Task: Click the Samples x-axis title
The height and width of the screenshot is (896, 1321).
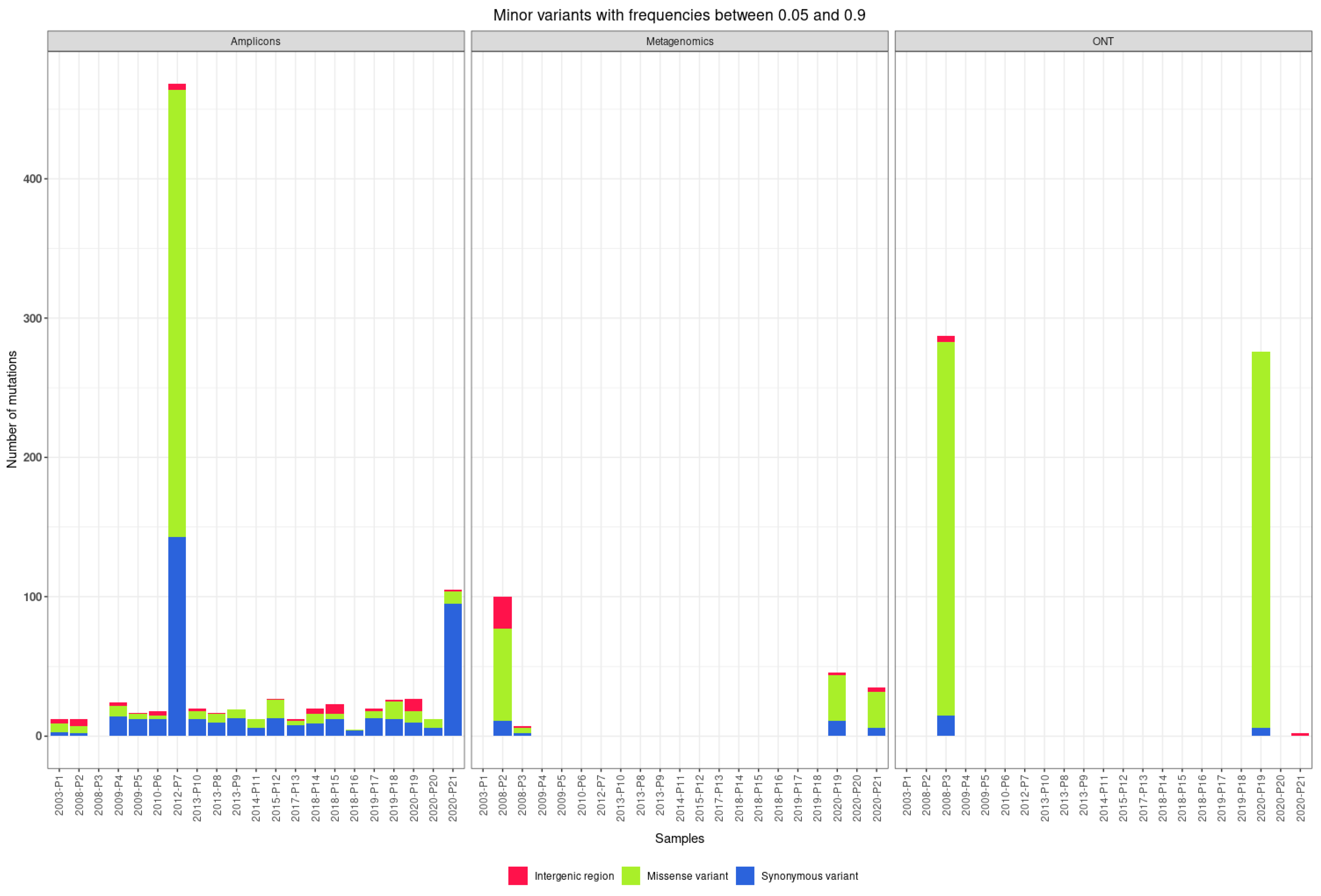Action: (x=679, y=838)
